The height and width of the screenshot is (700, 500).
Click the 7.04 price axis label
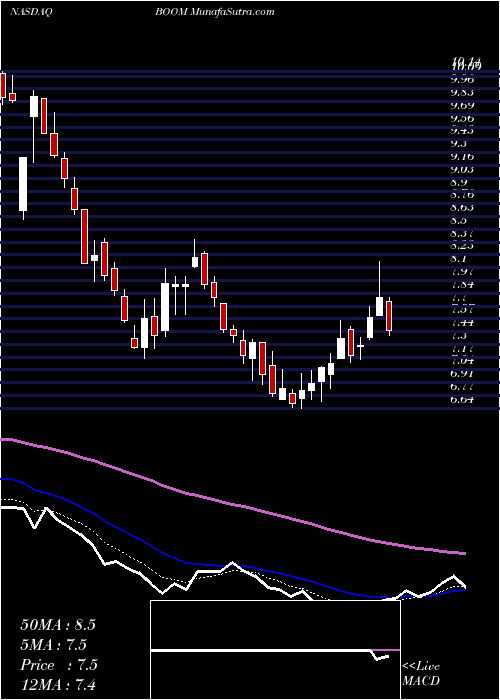462,361
